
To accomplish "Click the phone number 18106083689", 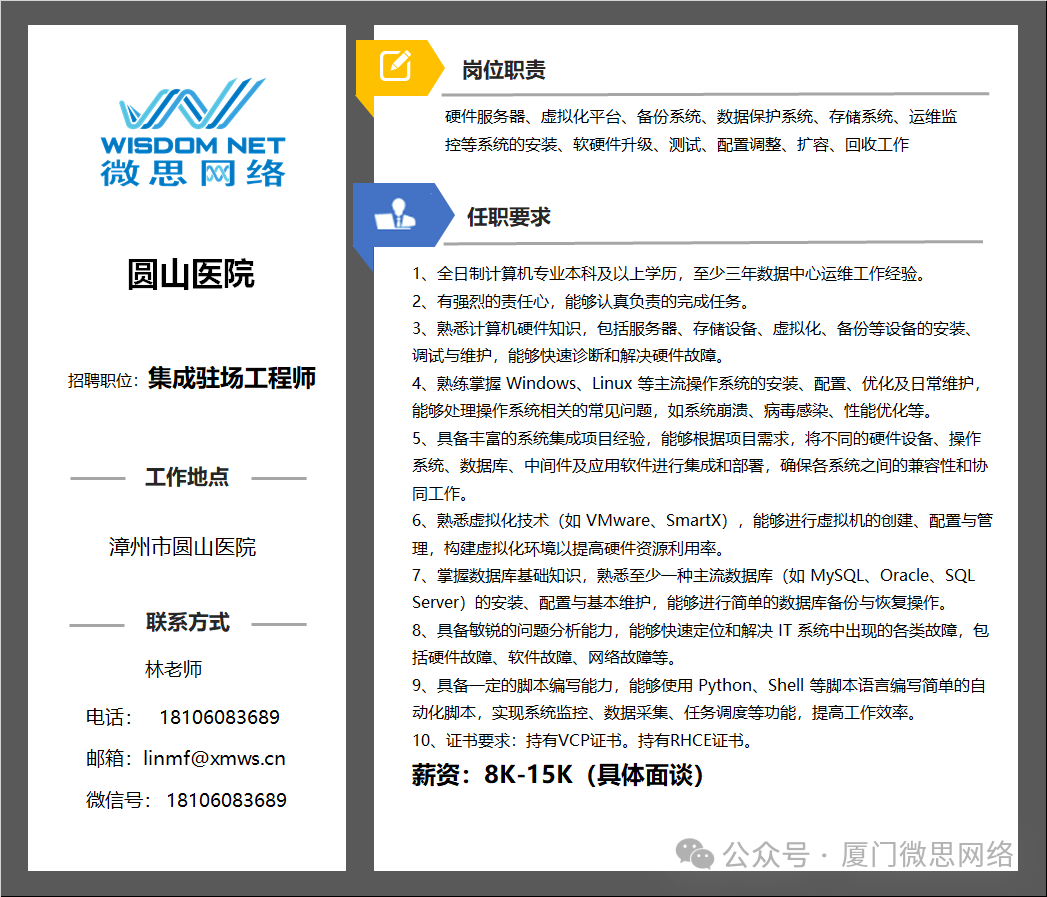I will point(219,717).
